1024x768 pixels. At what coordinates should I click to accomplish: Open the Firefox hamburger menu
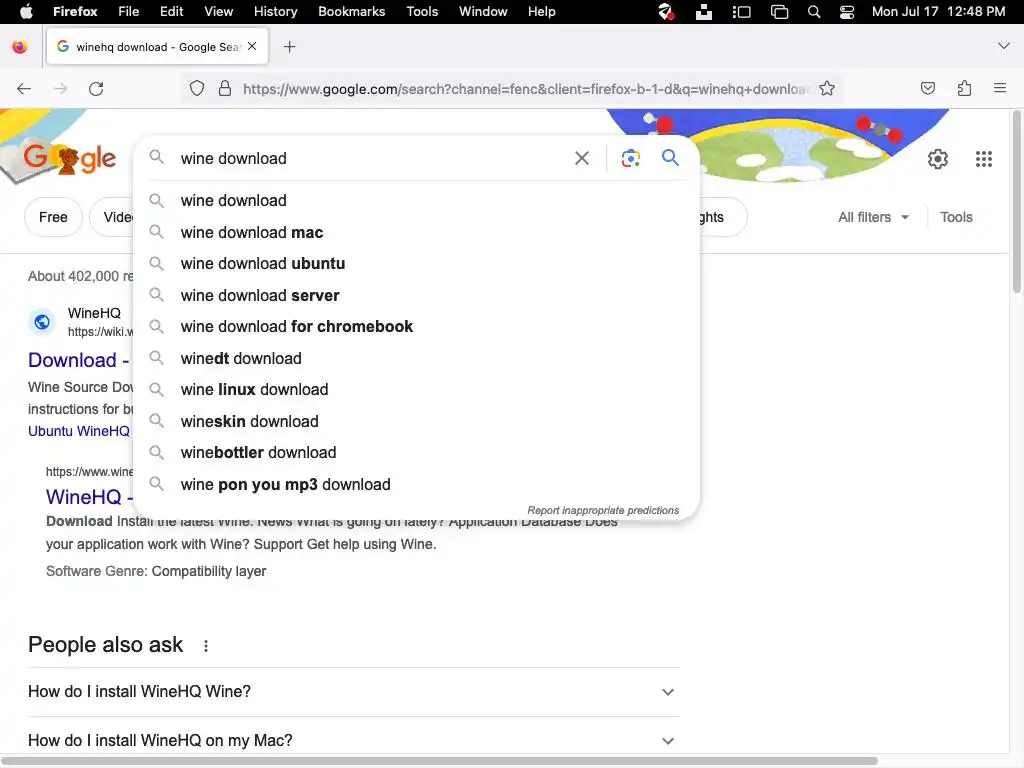tap(1000, 88)
